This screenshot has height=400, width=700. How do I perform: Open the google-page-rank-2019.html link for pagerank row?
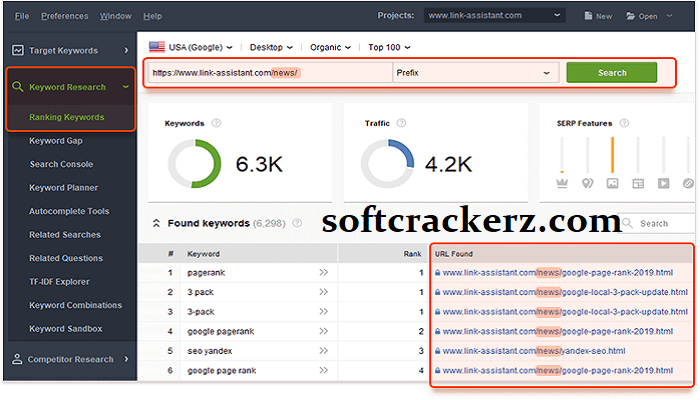pos(558,272)
